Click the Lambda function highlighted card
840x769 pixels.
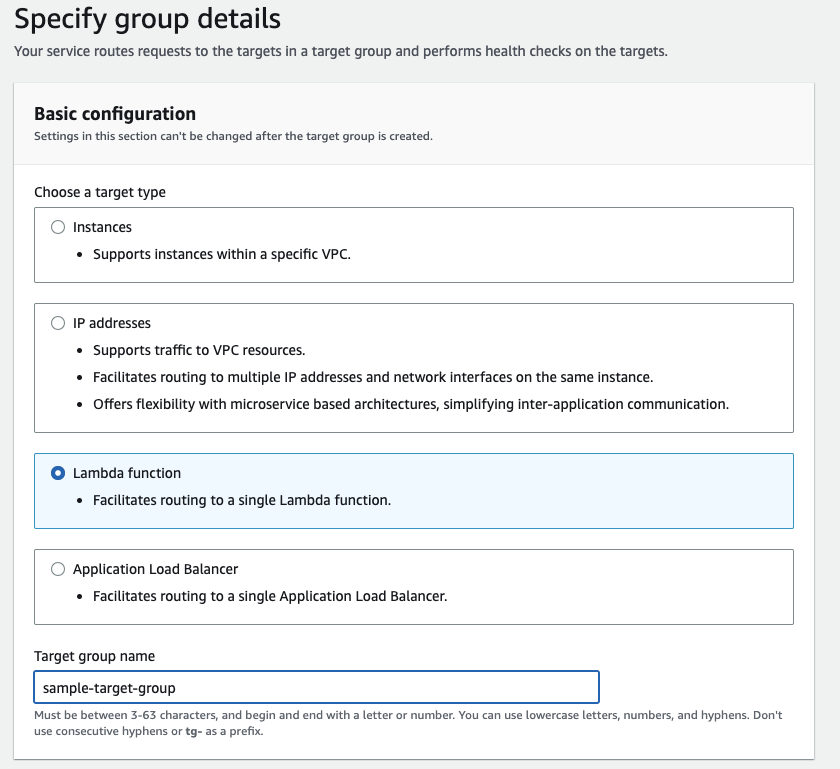pyautogui.click(x=414, y=490)
